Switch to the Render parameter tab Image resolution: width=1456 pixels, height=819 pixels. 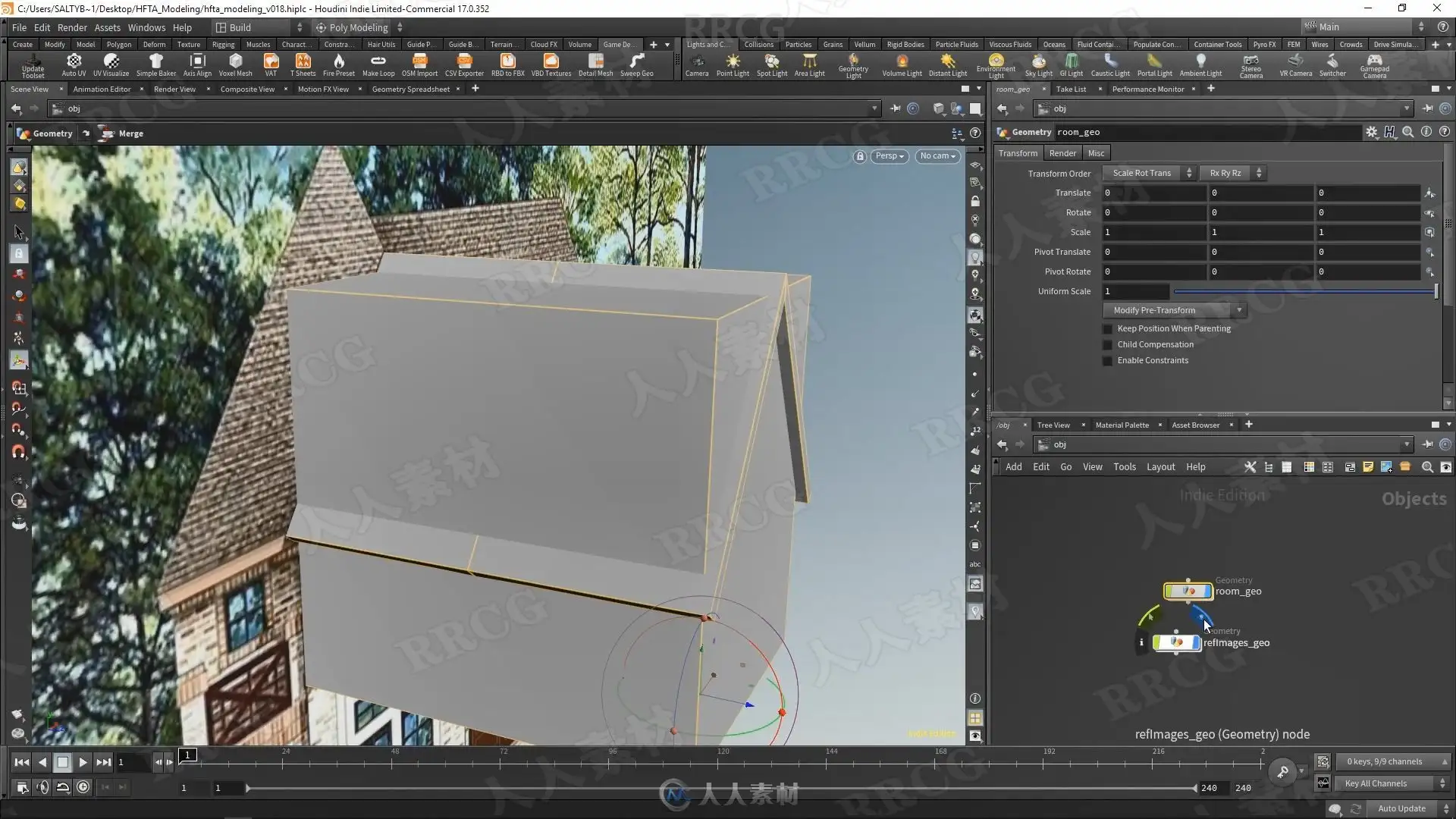tap(1062, 153)
